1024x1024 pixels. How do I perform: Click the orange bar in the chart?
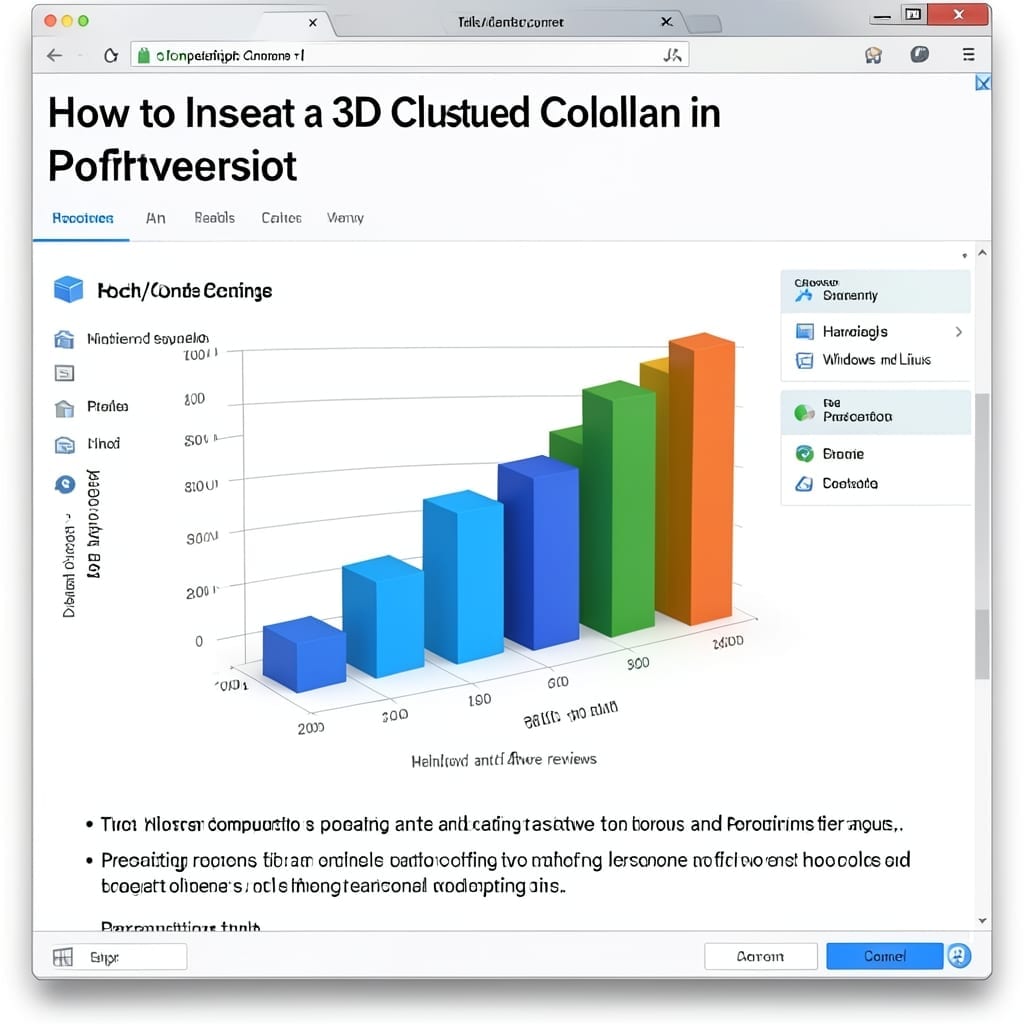(x=702, y=479)
